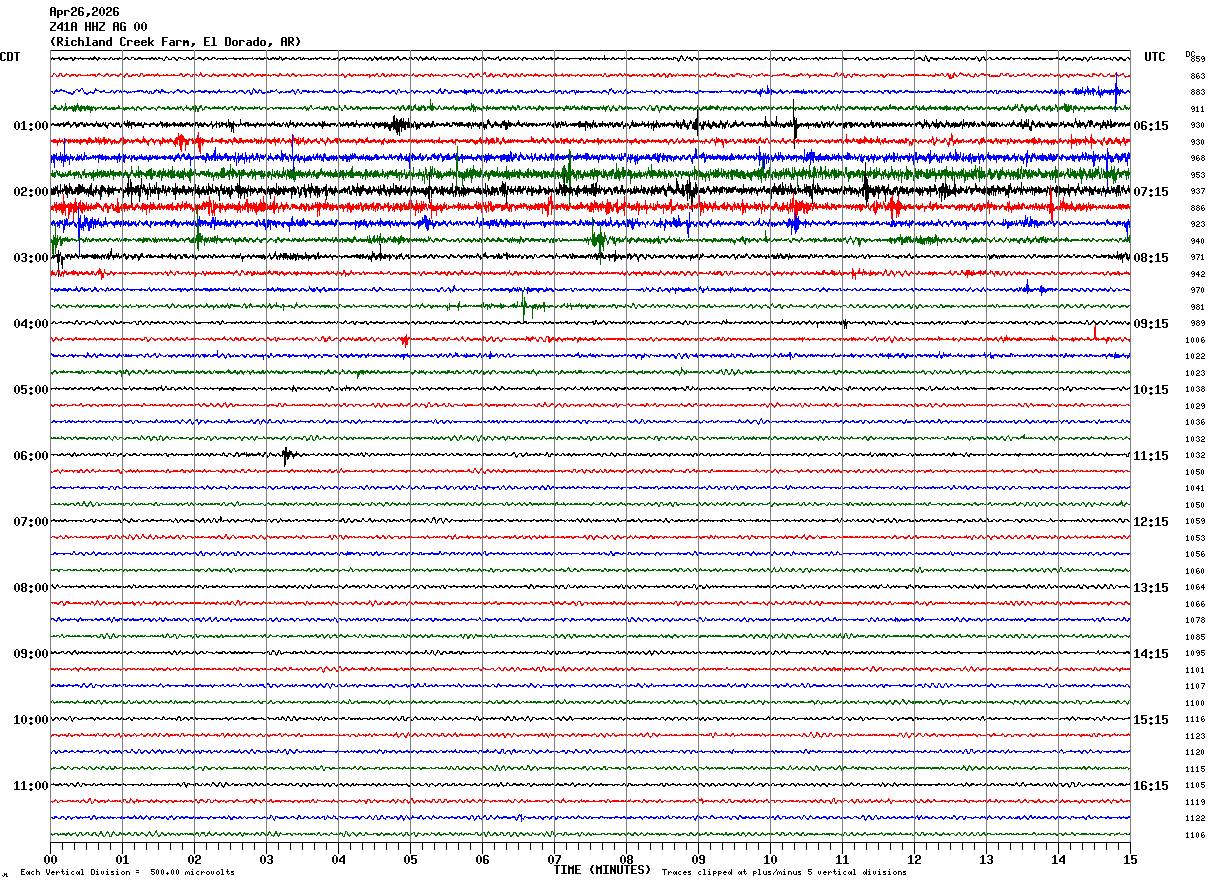The height and width of the screenshot is (886, 1210).
Task: Click the DC offset value 859
Action: click(x=1197, y=60)
